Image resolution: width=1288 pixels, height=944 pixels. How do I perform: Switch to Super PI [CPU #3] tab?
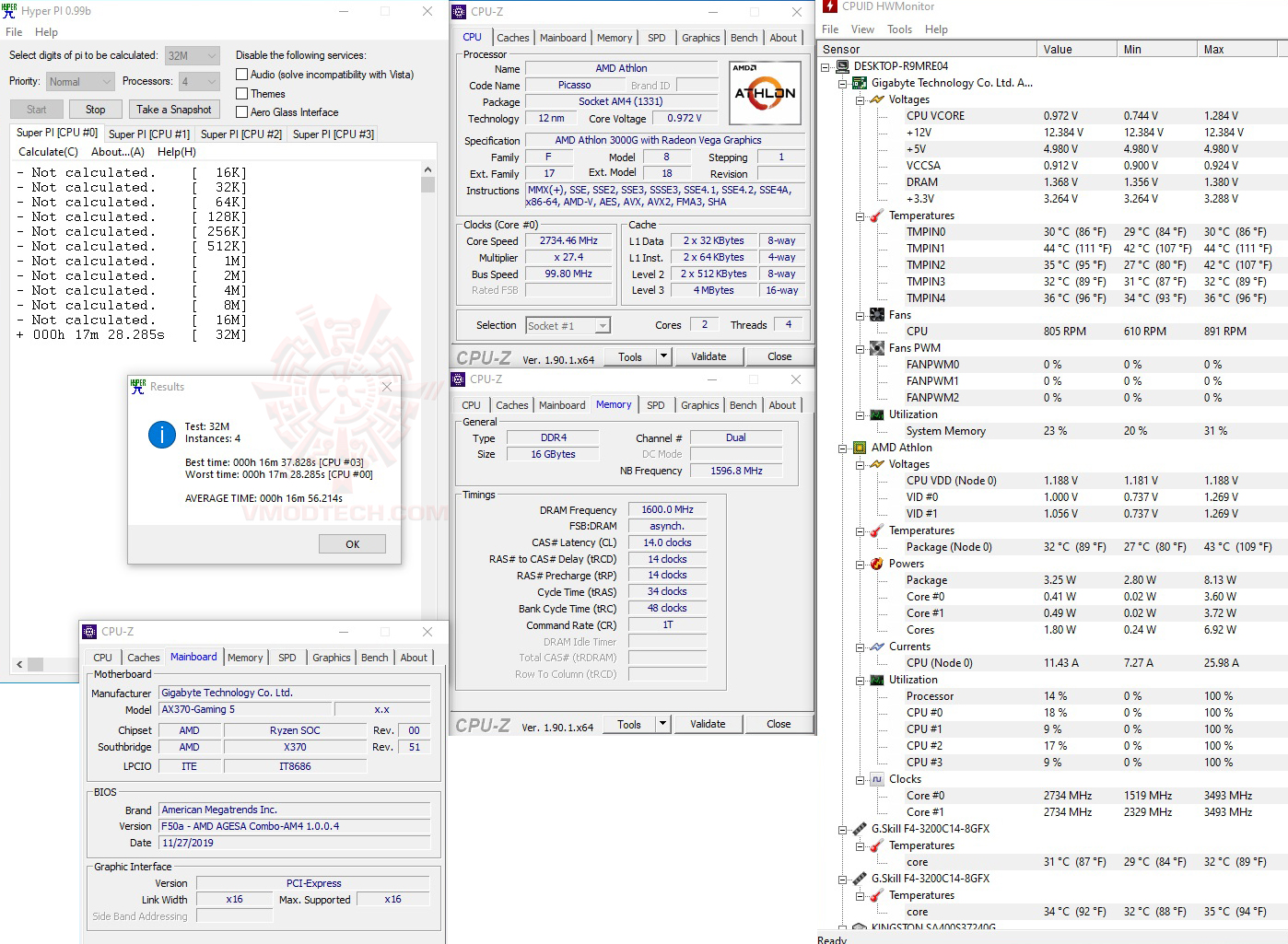334,134
